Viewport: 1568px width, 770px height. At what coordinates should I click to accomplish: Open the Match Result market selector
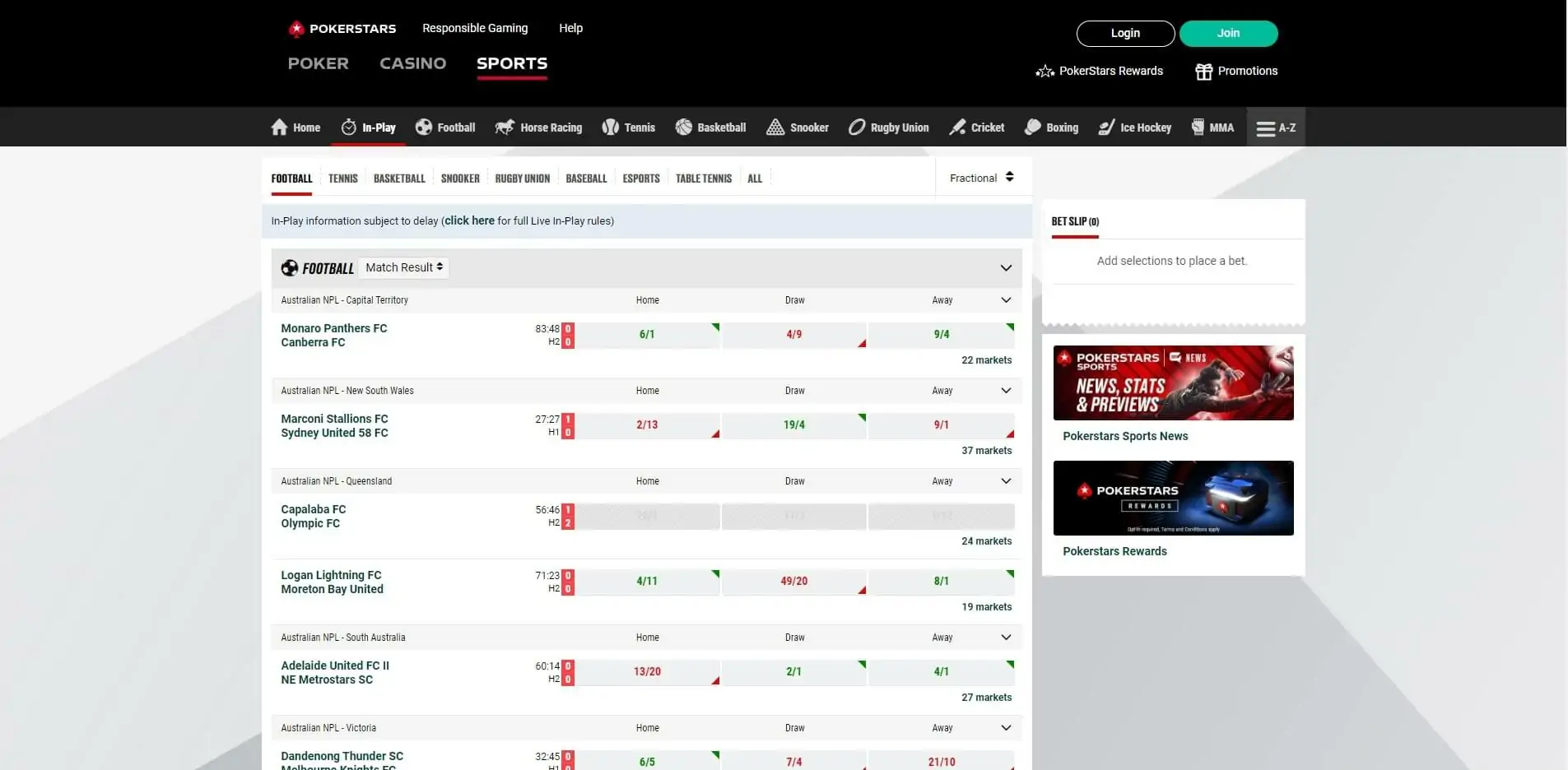[x=403, y=267]
